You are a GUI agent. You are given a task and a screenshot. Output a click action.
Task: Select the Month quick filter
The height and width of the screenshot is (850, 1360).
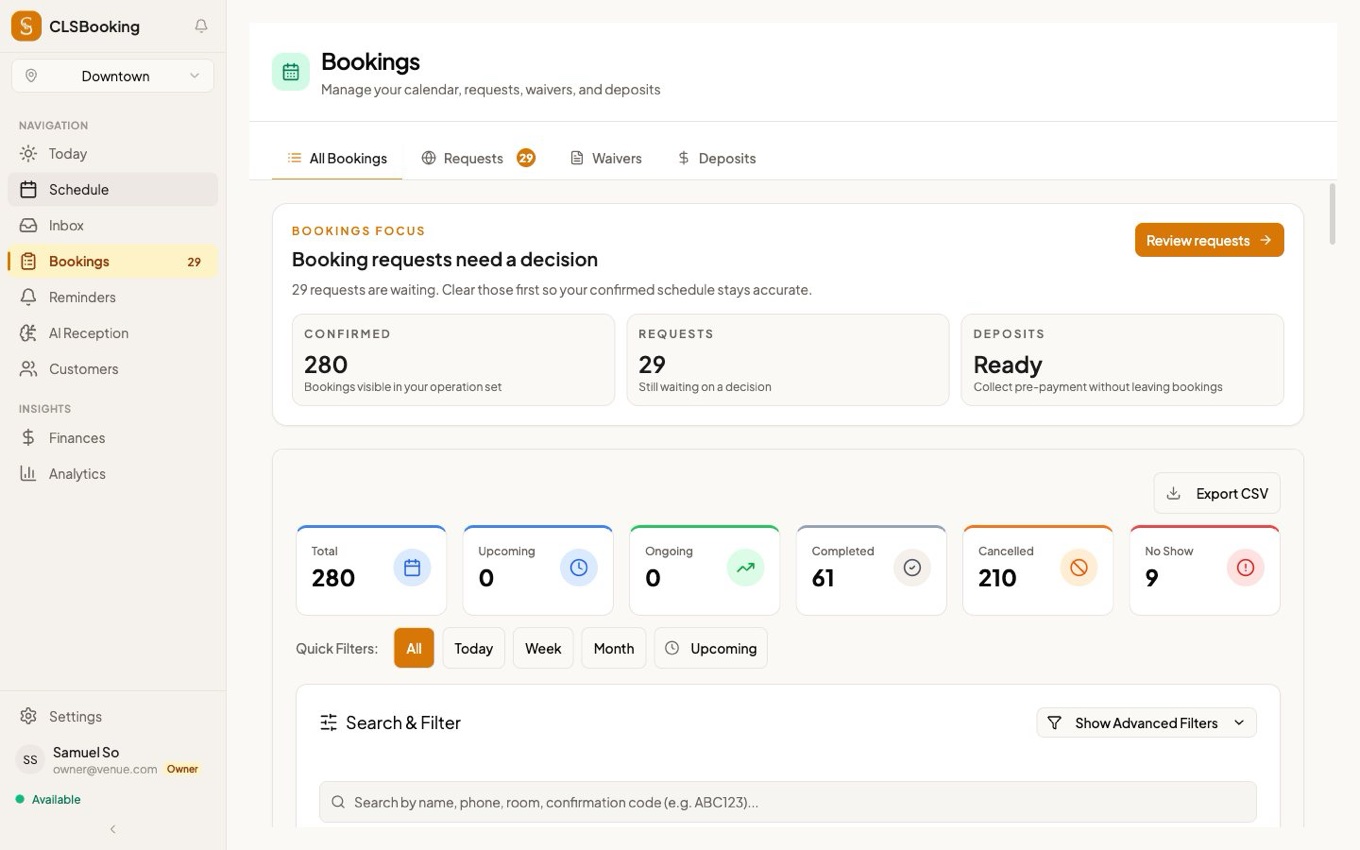pyautogui.click(x=614, y=648)
